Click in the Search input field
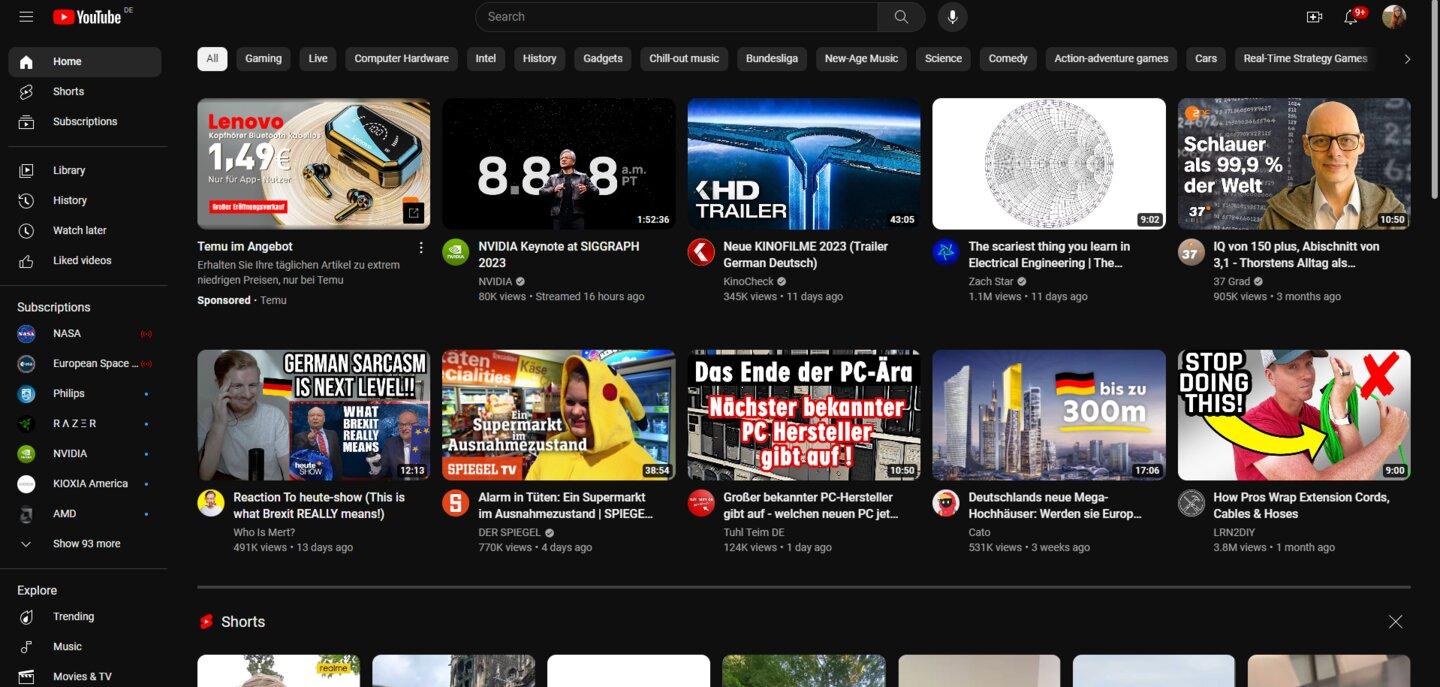Screen dimensions: 1440x687 point(677,17)
